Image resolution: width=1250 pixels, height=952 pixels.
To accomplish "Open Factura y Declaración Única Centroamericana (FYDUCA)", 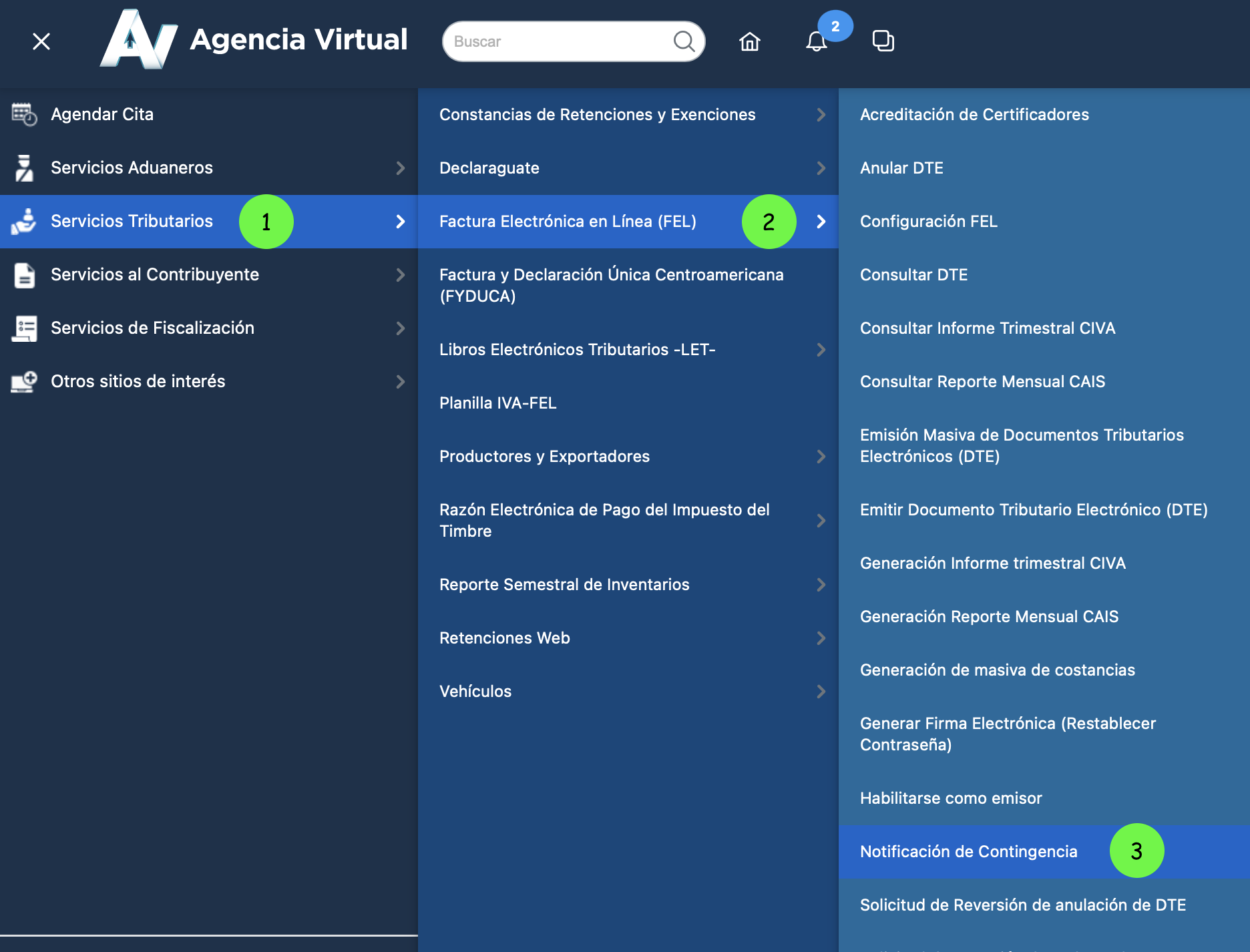I will [628, 285].
